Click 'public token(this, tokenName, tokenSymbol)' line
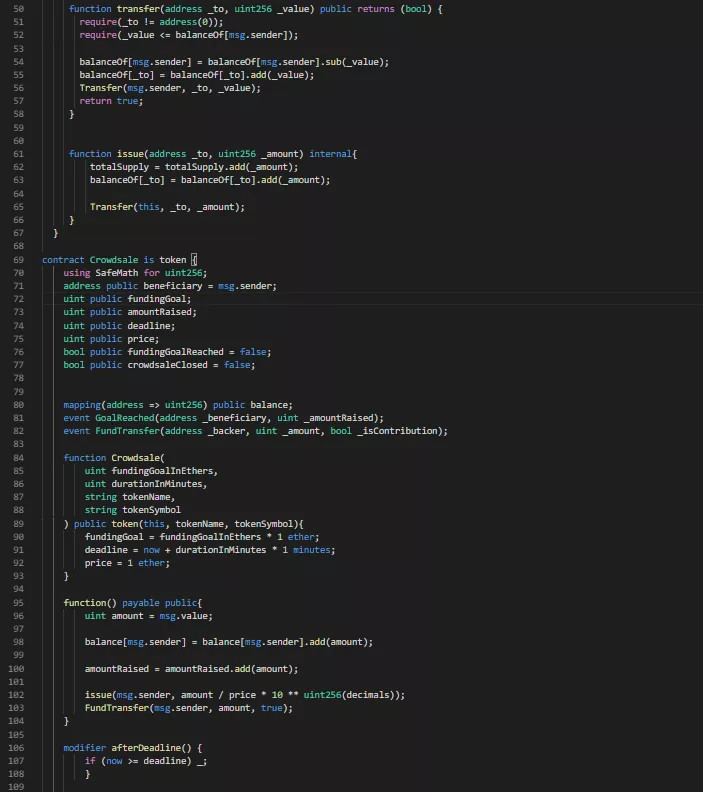 point(183,524)
